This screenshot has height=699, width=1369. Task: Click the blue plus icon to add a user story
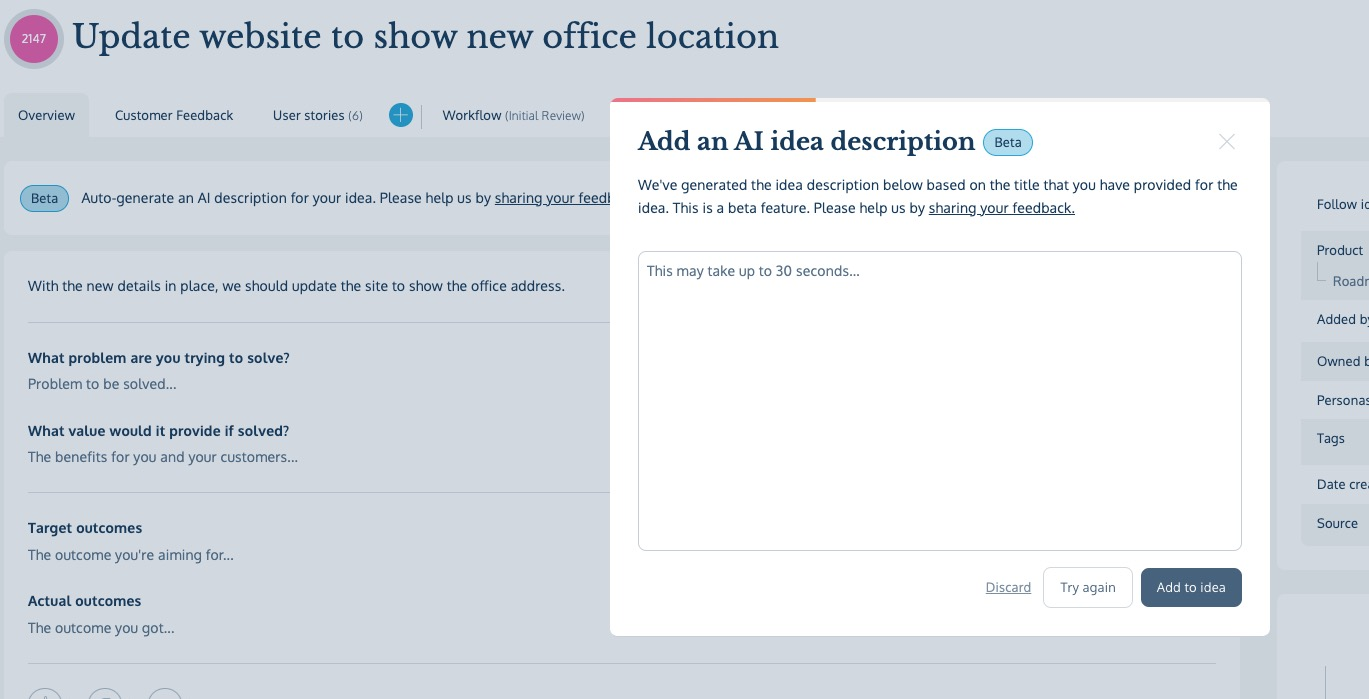click(400, 115)
